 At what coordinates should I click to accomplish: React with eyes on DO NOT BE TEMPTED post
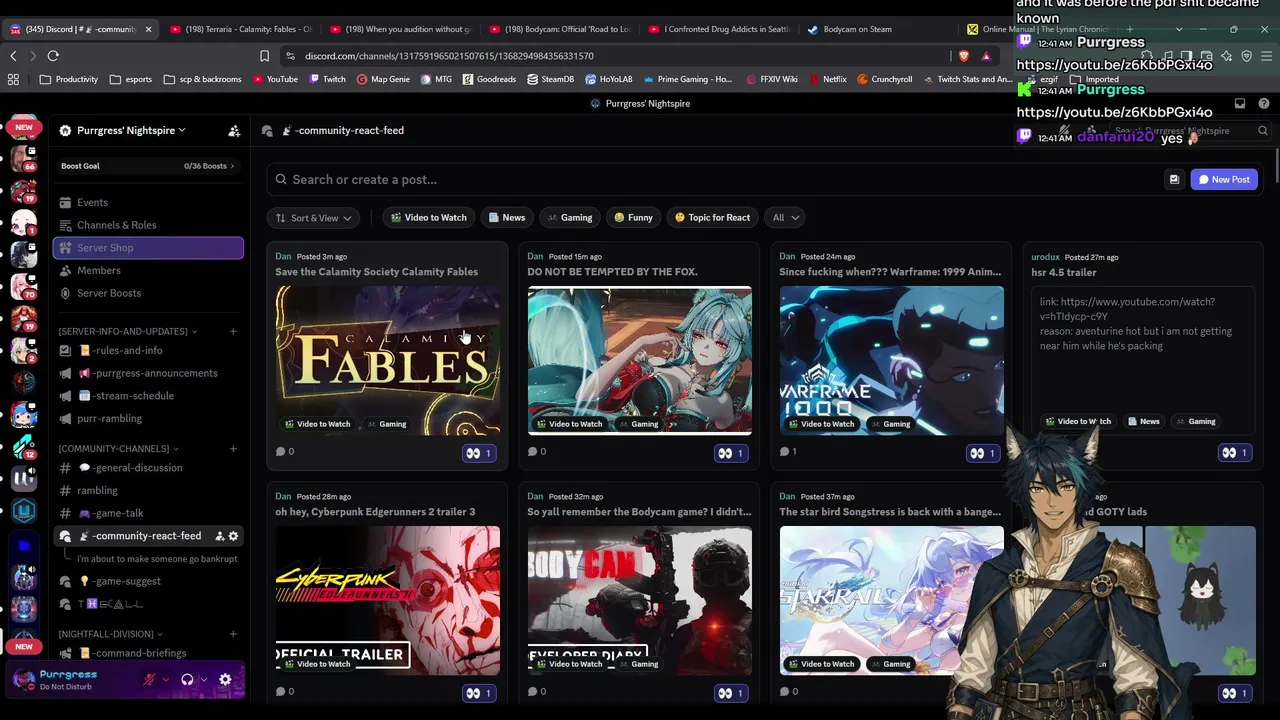click(x=732, y=453)
